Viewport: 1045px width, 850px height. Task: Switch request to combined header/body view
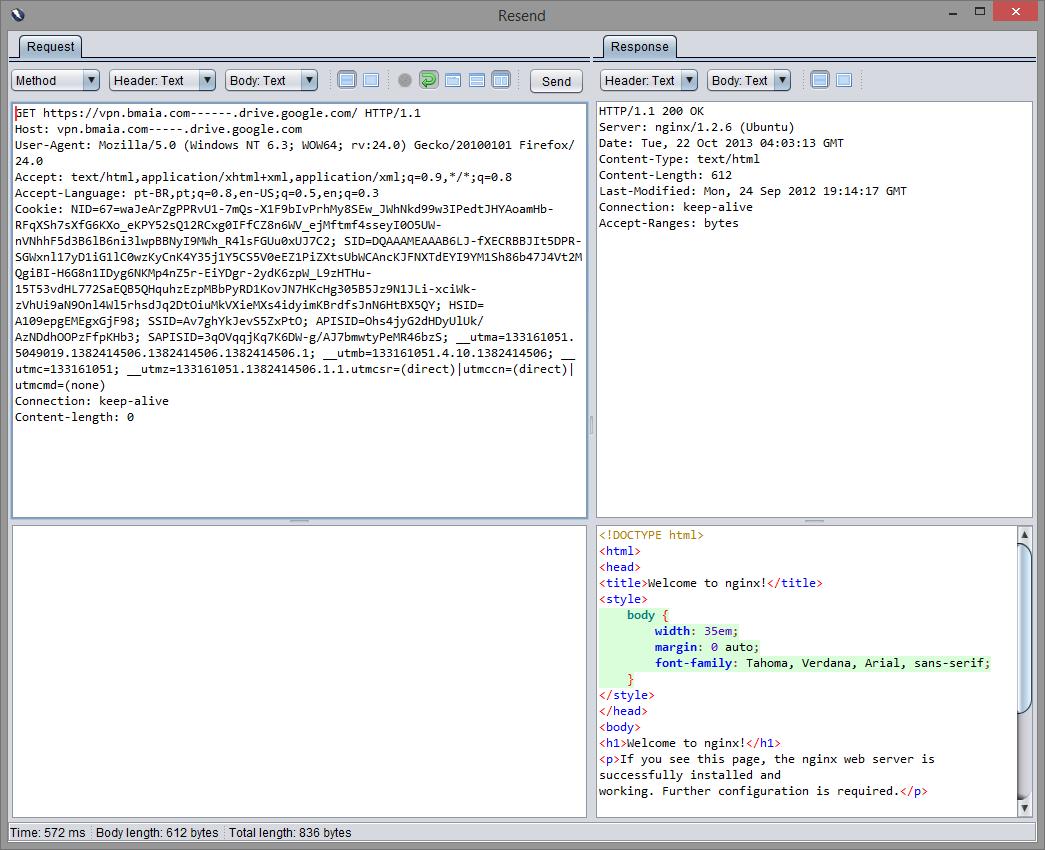[x=371, y=80]
